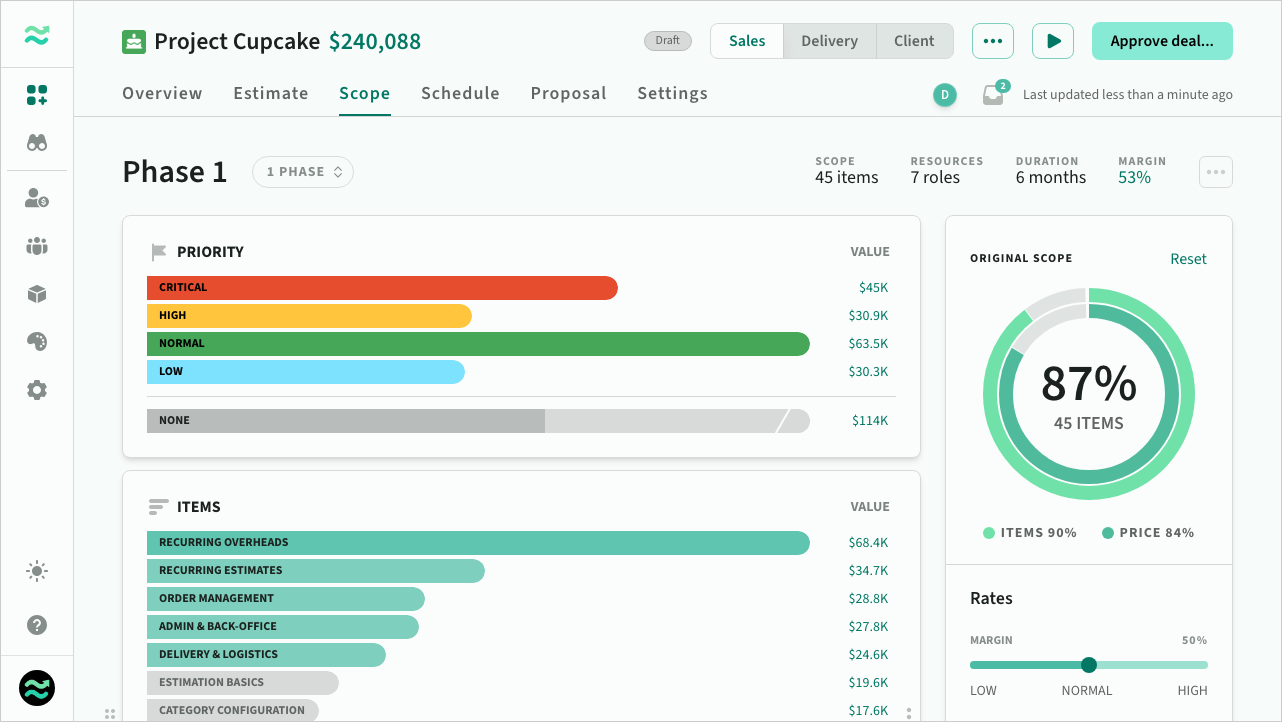Reset the original scope
The image size is (1282, 722).
pyautogui.click(x=1188, y=259)
